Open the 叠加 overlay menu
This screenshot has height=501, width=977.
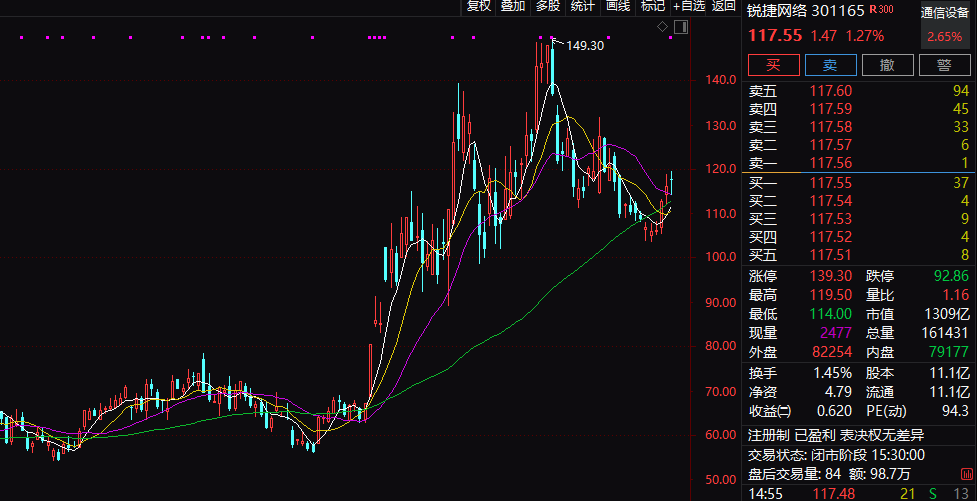(x=513, y=6)
